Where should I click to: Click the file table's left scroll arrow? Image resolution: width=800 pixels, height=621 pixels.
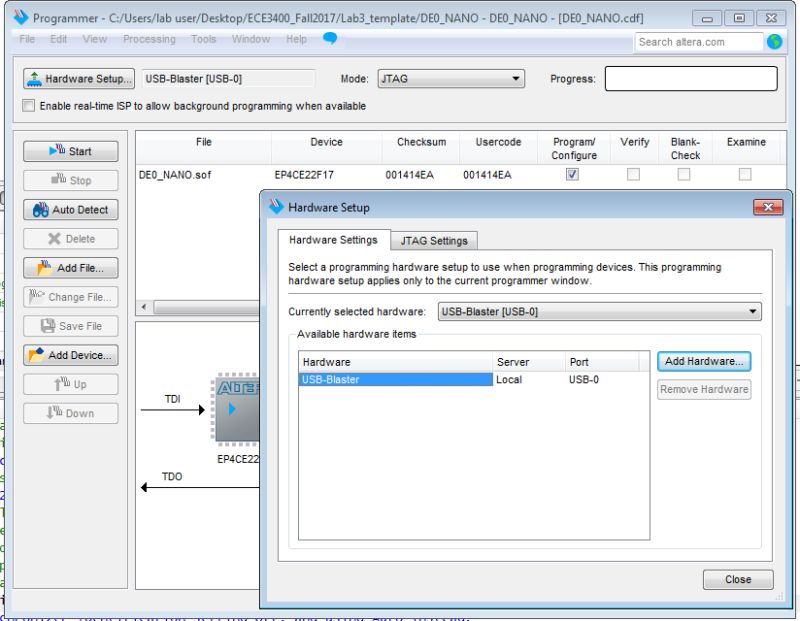pyautogui.click(x=144, y=307)
